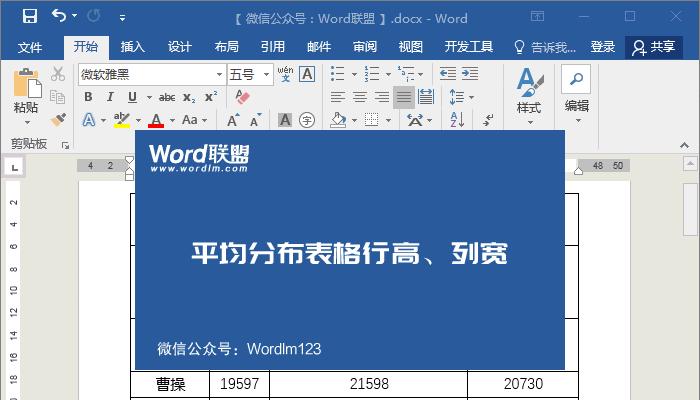This screenshot has height=400, width=700.
Task: Click the Decrease Indent icon
Action: click(x=448, y=74)
